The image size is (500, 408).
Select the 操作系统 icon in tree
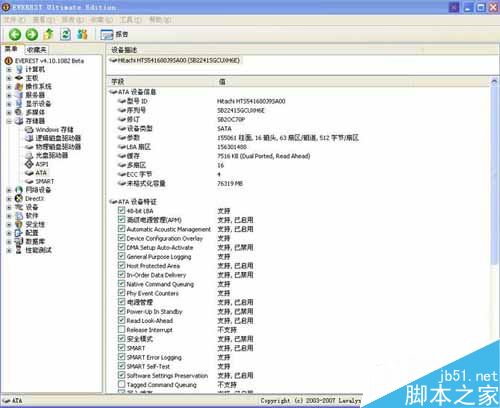(x=20, y=86)
